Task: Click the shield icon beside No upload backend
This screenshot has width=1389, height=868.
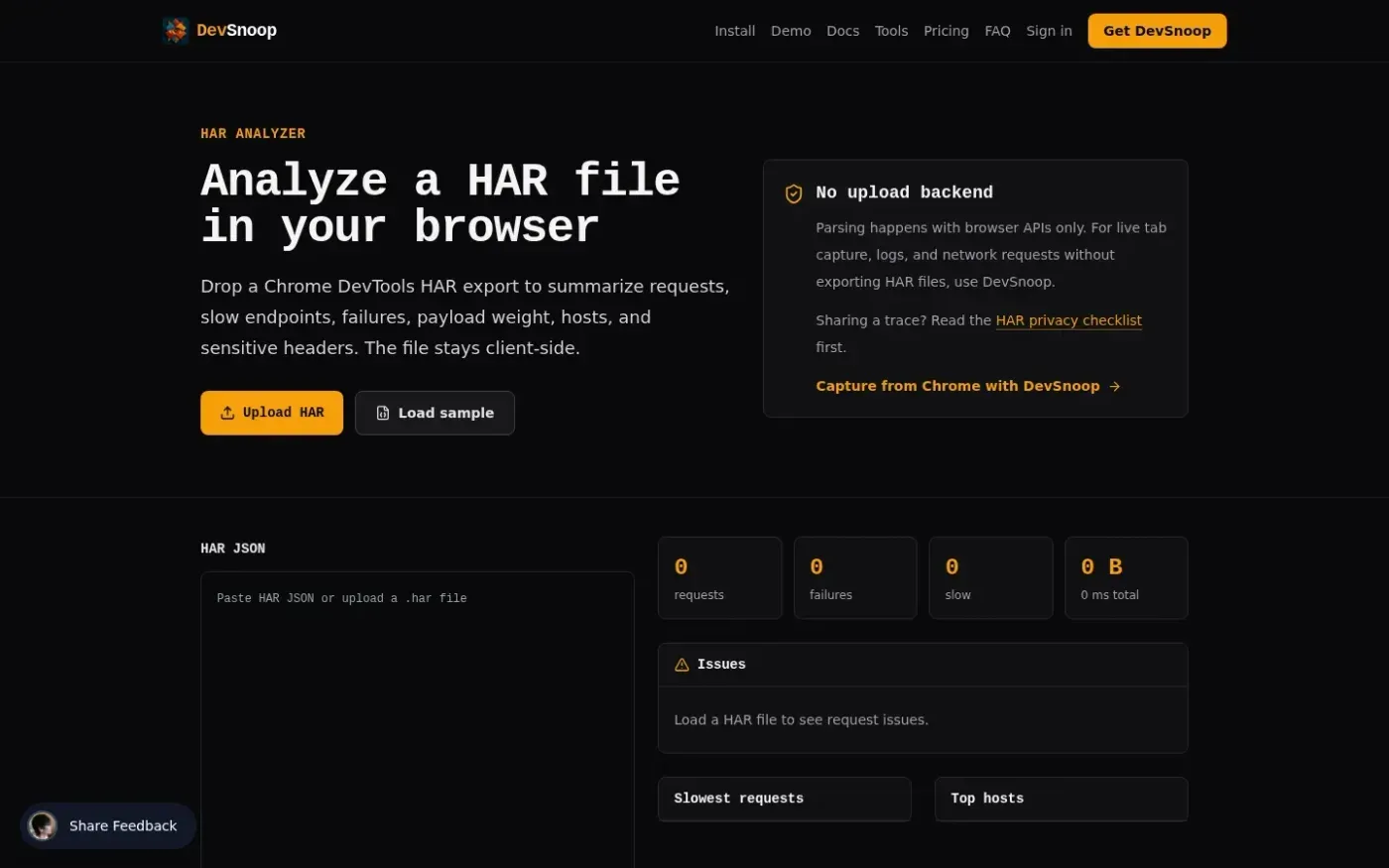Action: coord(794,193)
